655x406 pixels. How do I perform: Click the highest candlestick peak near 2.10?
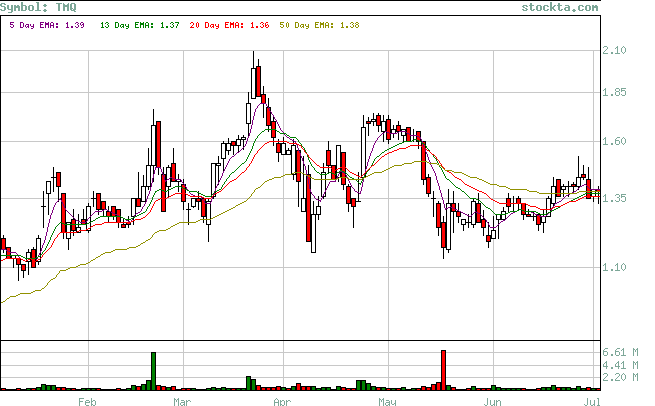click(254, 75)
